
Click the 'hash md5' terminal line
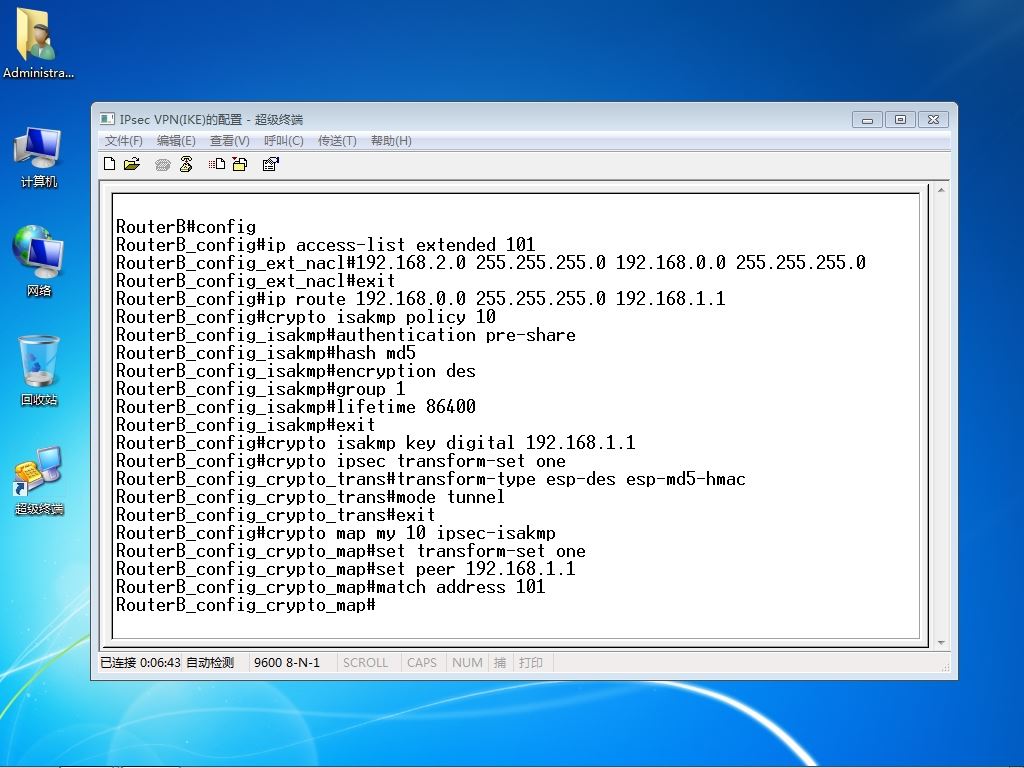click(266, 353)
